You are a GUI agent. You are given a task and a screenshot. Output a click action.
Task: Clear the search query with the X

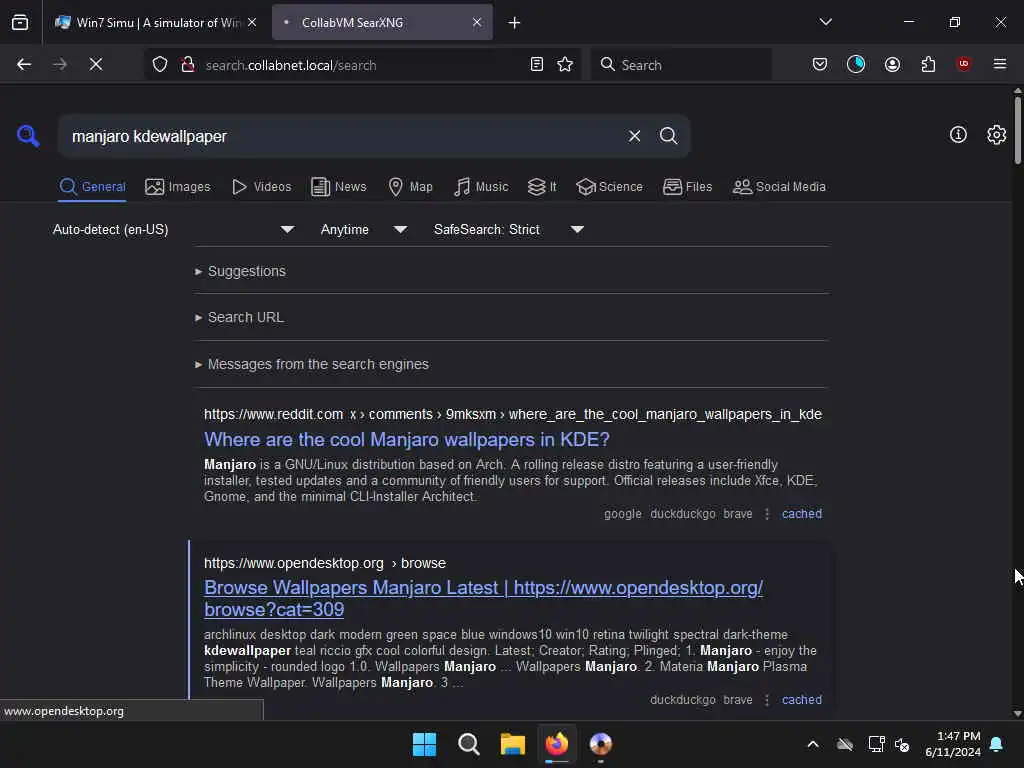(x=634, y=136)
